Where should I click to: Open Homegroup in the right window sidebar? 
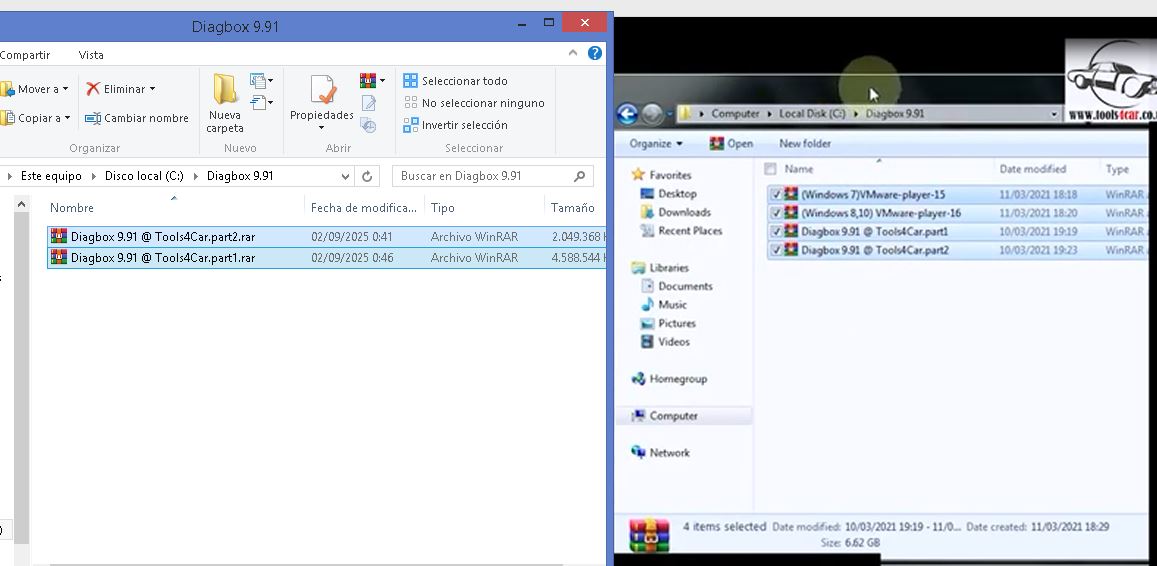pos(669,379)
